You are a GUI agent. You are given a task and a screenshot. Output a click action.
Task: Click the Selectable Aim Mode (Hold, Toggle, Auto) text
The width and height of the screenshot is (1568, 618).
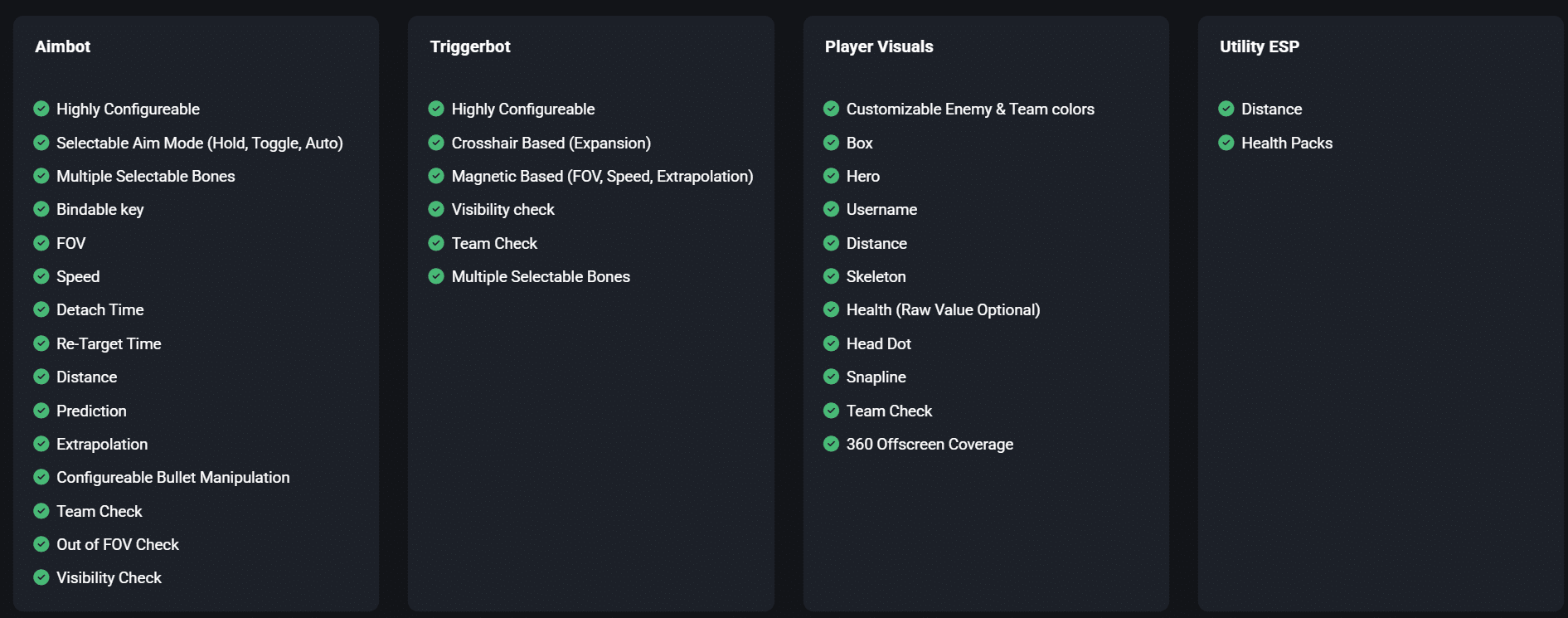coord(200,143)
